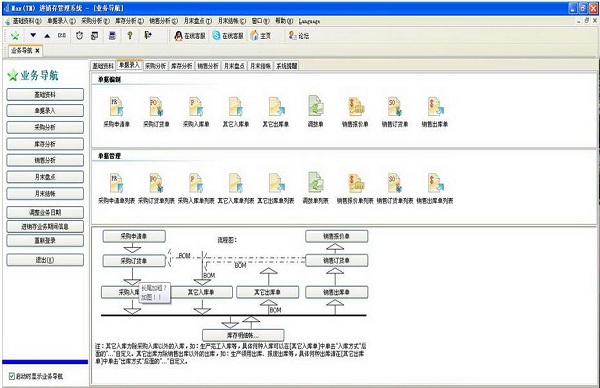Screen dimensions: 600x388
Task: Click the clock toolbar icon
Action: [79, 36]
